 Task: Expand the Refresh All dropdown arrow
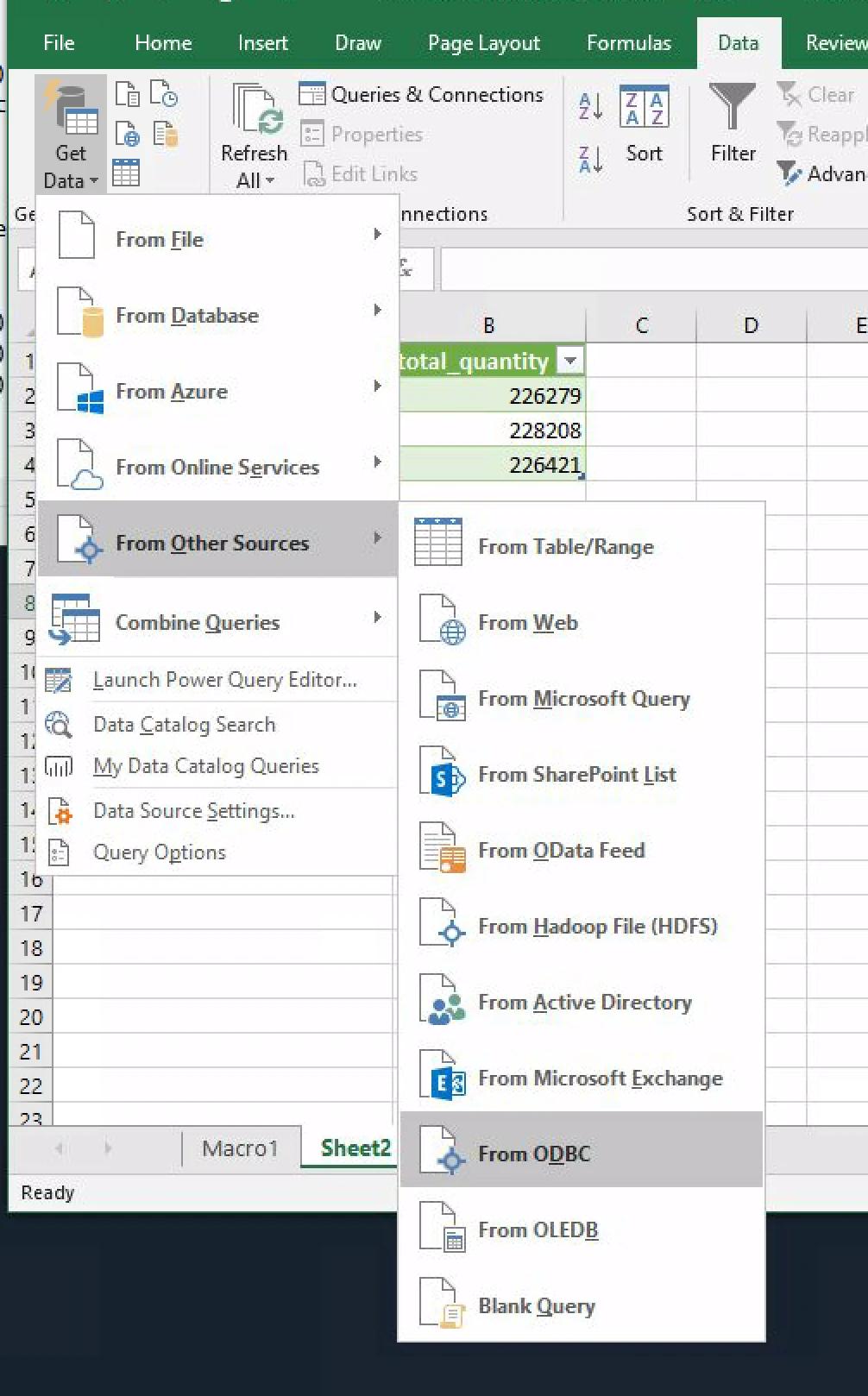point(270,181)
